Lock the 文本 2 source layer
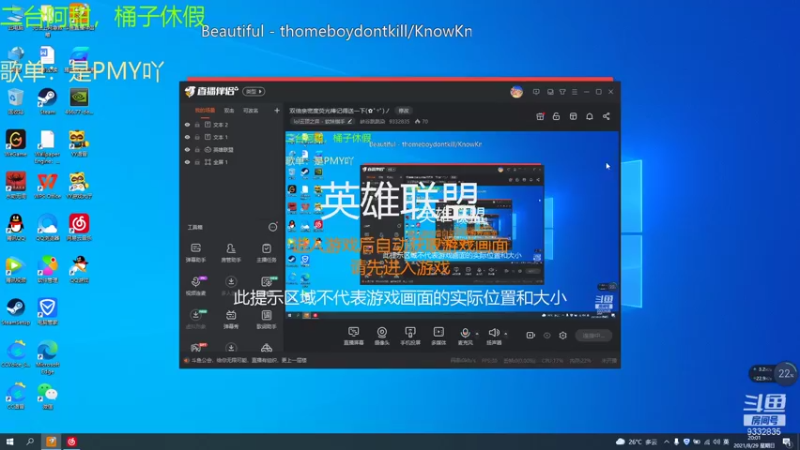 point(197,124)
